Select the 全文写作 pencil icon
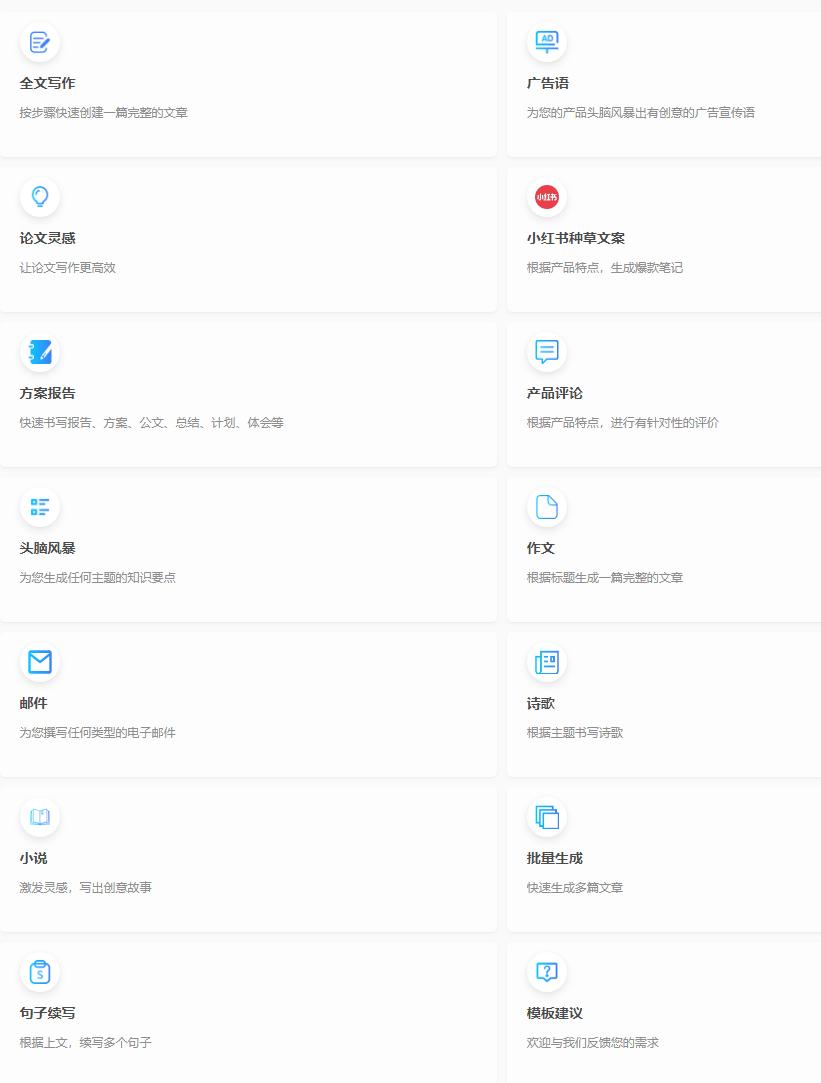 tap(40, 42)
